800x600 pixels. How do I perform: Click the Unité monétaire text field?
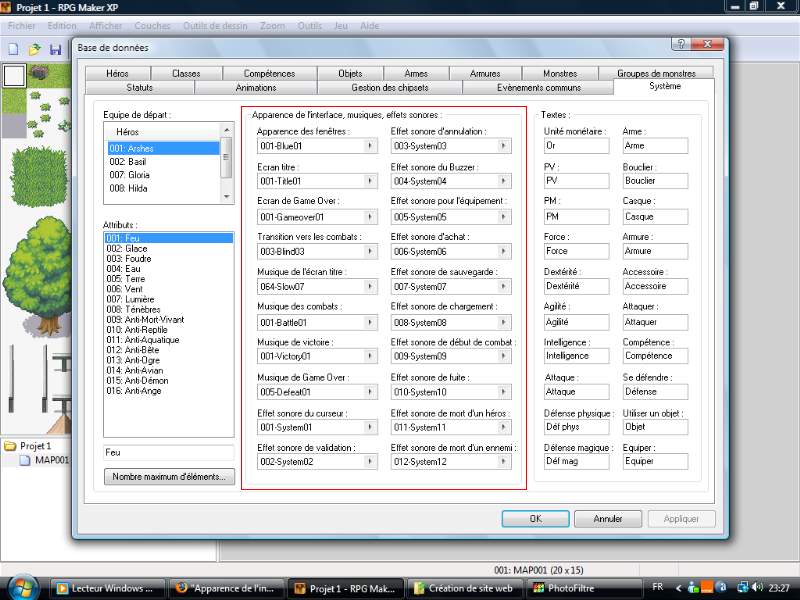point(575,146)
